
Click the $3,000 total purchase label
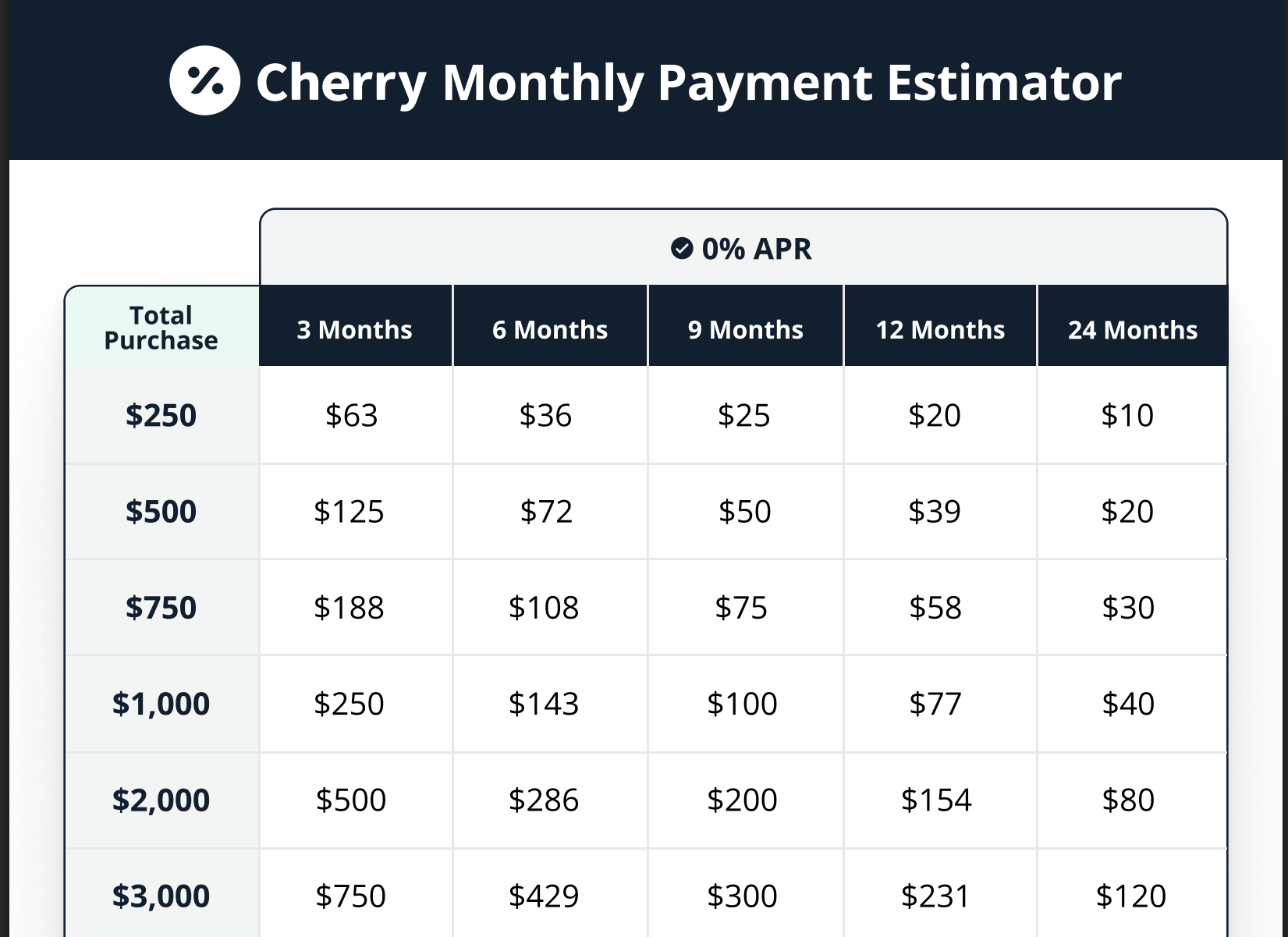click(x=161, y=896)
